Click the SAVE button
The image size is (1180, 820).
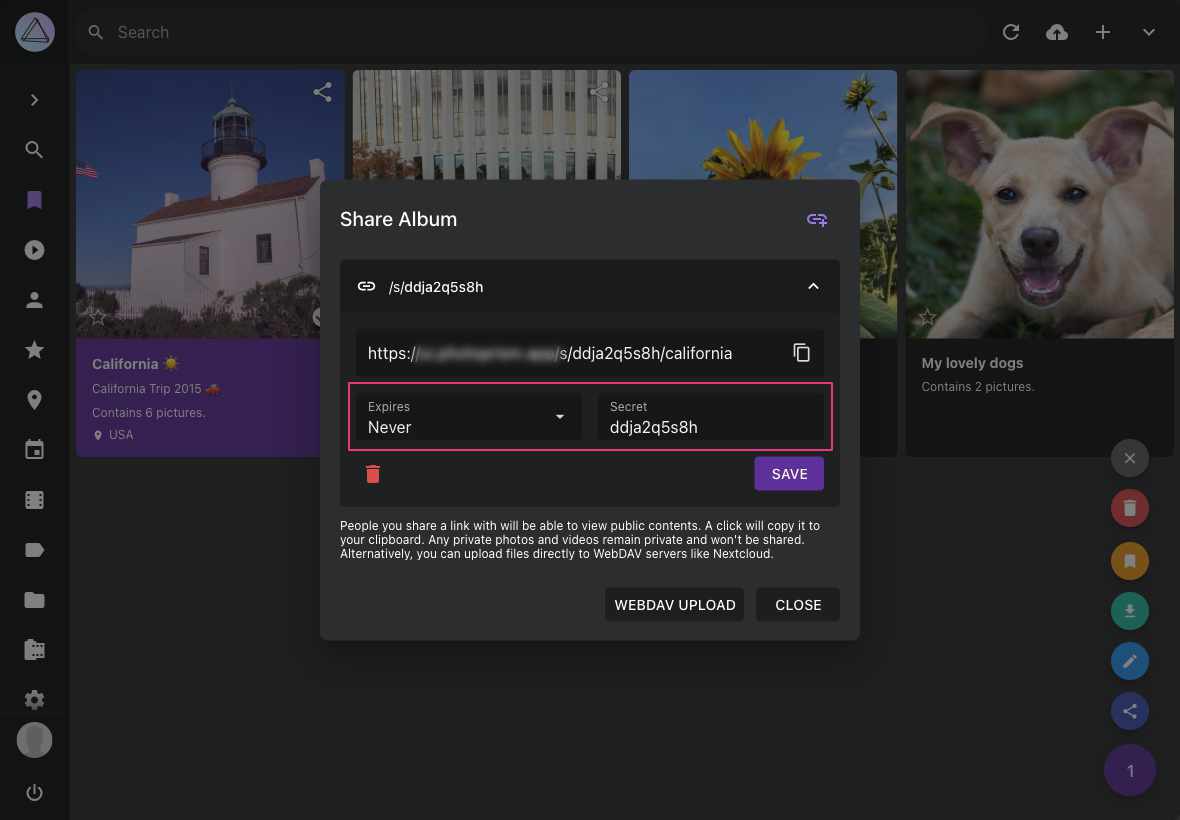tap(789, 474)
